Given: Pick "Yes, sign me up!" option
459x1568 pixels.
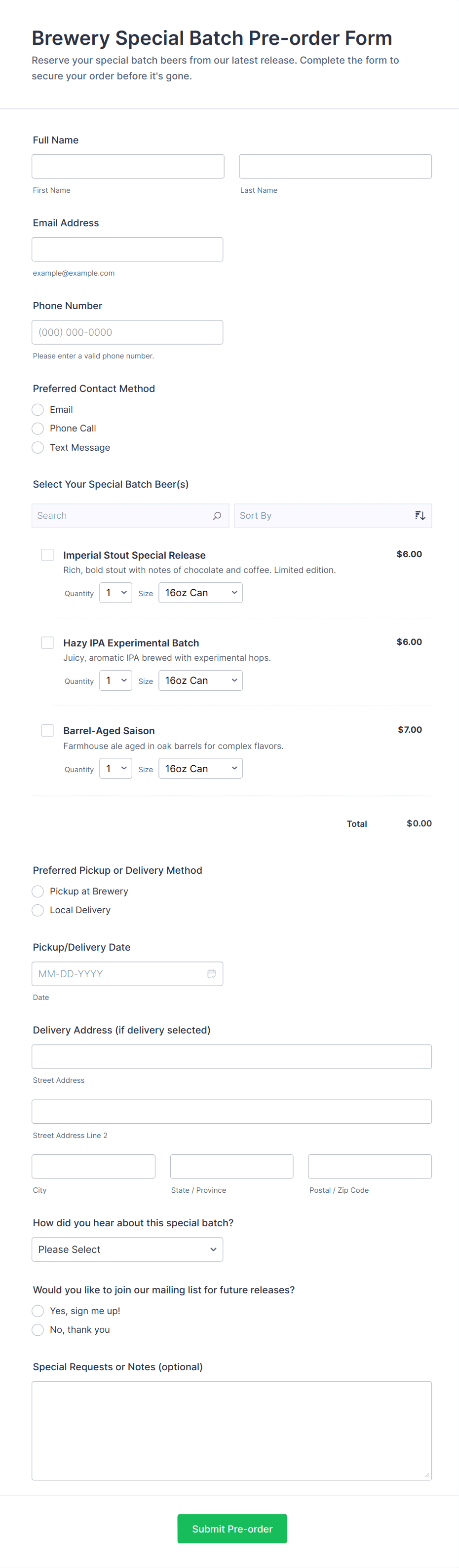Looking at the screenshot, I should [38, 1311].
